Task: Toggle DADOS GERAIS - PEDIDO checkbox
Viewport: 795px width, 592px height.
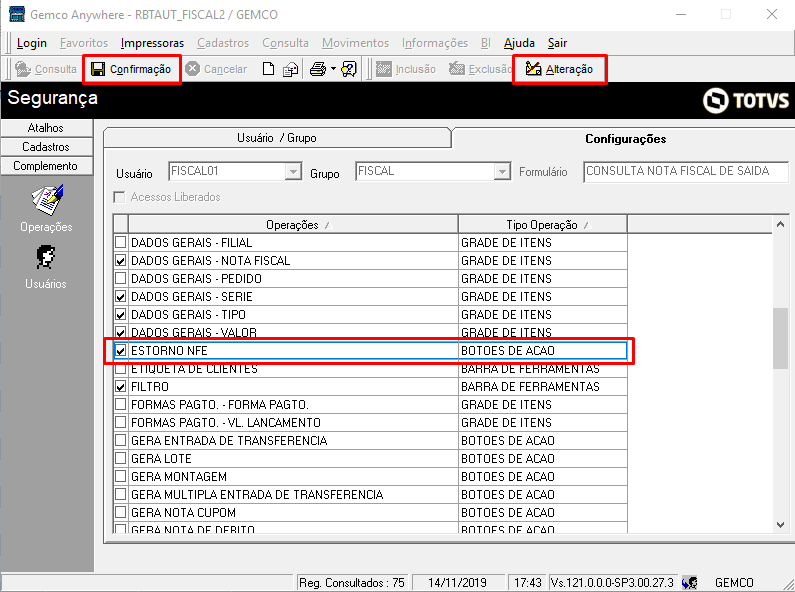Action: [x=121, y=278]
